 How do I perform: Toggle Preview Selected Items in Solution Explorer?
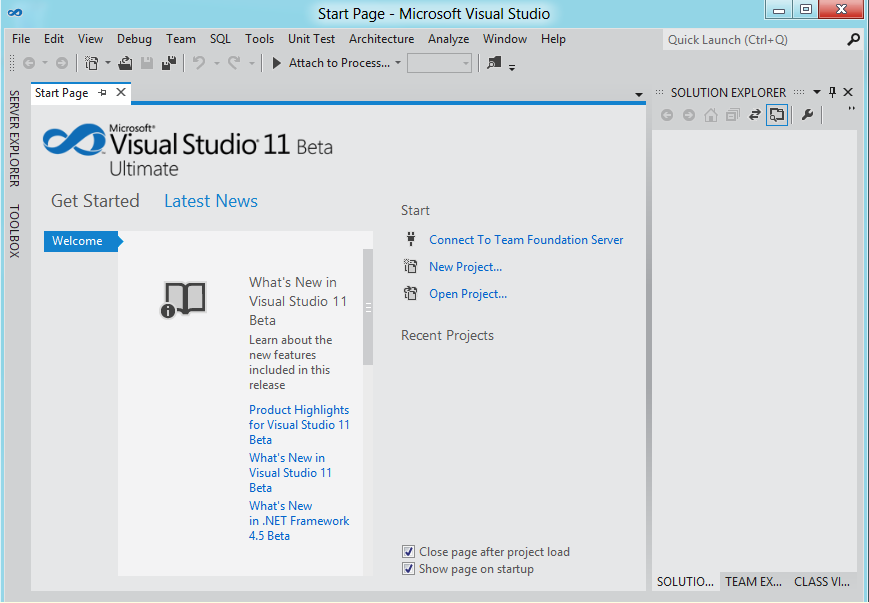point(777,115)
